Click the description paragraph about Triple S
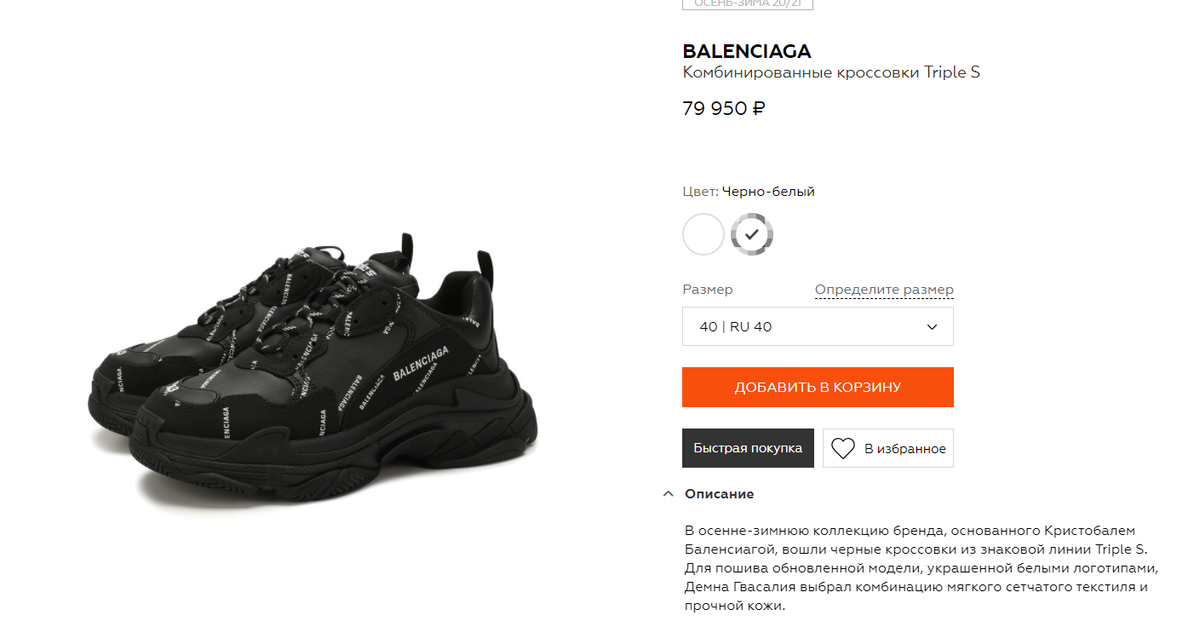 point(921,568)
